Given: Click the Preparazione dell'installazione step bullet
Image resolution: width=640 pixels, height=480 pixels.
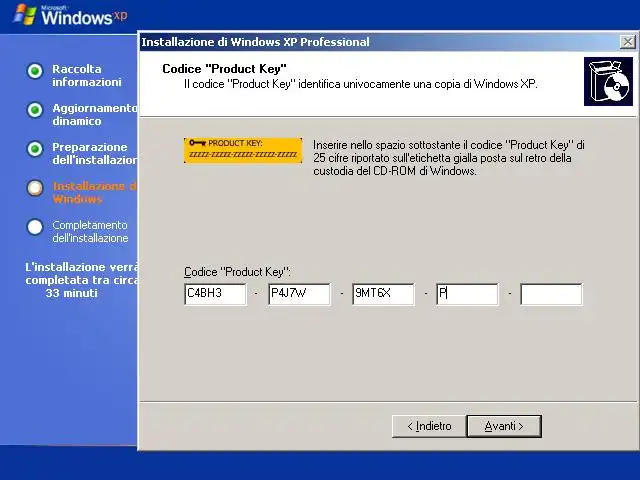Looking at the screenshot, I should coord(35,149).
